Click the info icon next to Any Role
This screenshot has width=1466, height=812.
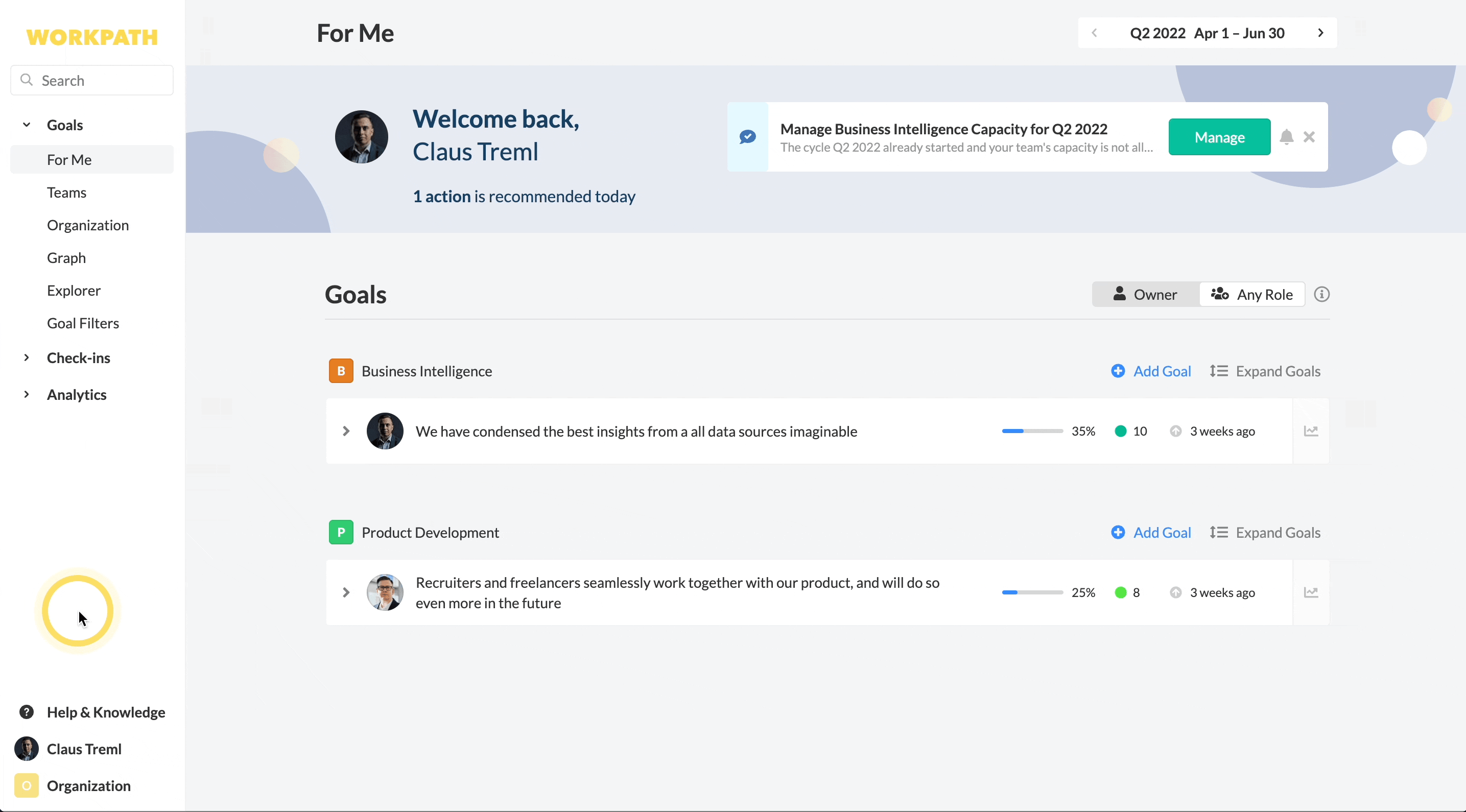[x=1321, y=294]
